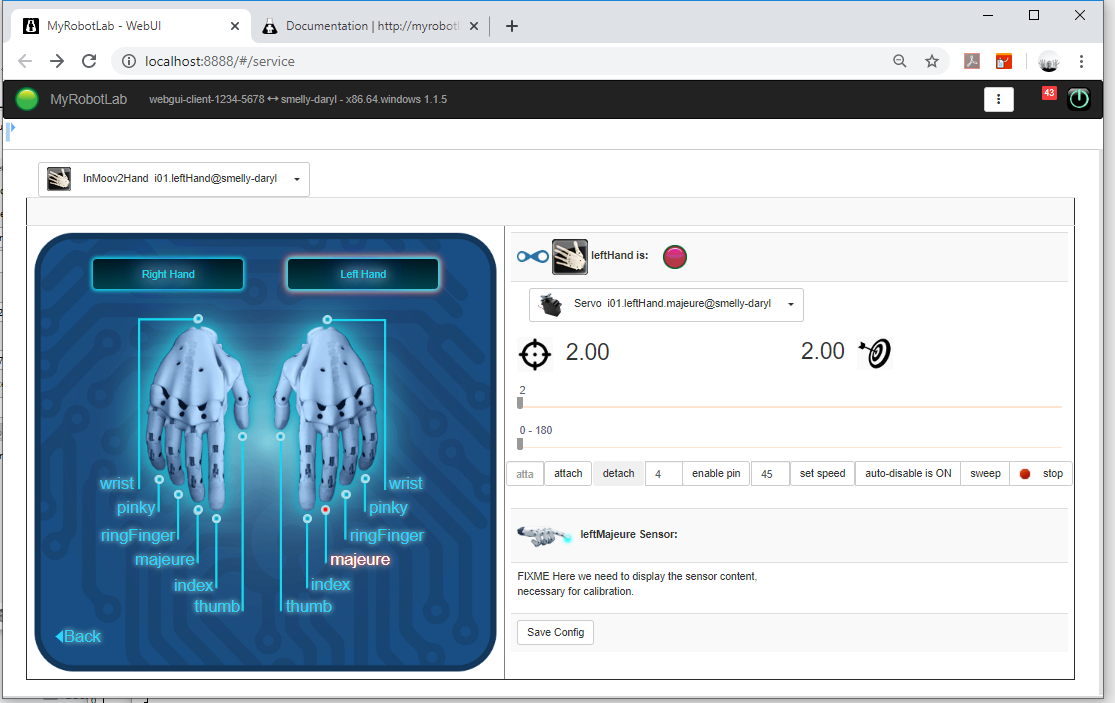Select right hand index label
The width and height of the screenshot is (1115, 703).
tap(193, 586)
